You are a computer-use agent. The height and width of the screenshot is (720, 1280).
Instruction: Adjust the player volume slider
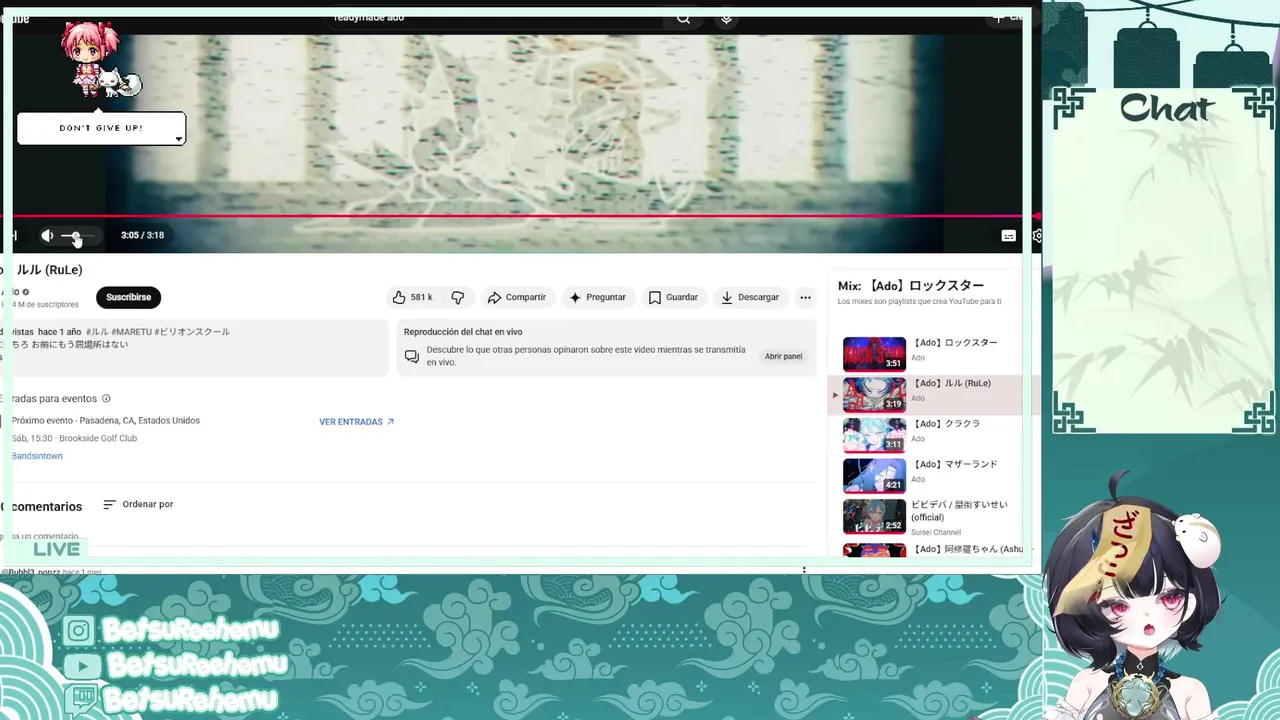click(77, 236)
